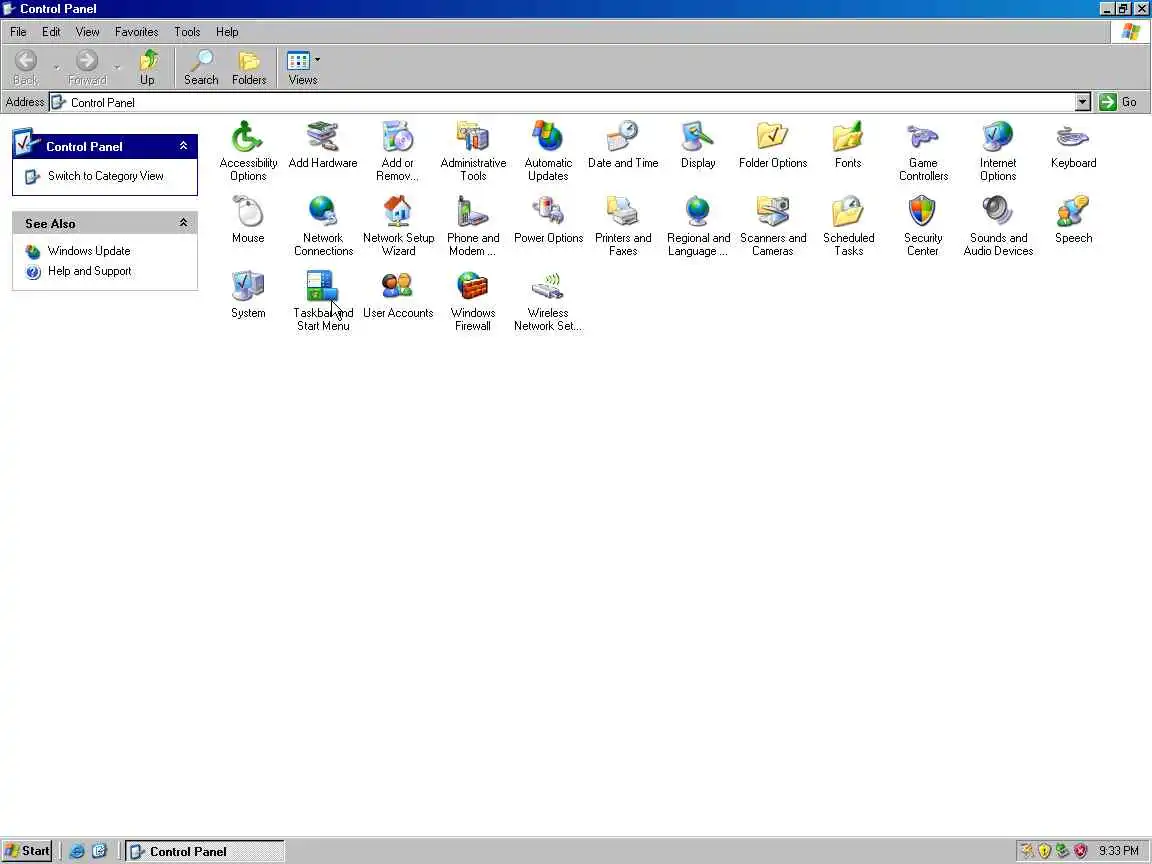Open Help and Support link
The height and width of the screenshot is (864, 1152).
click(90, 271)
